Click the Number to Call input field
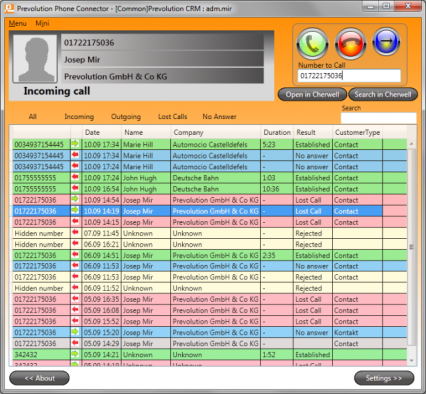The image size is (426, 394). [349, 76]
